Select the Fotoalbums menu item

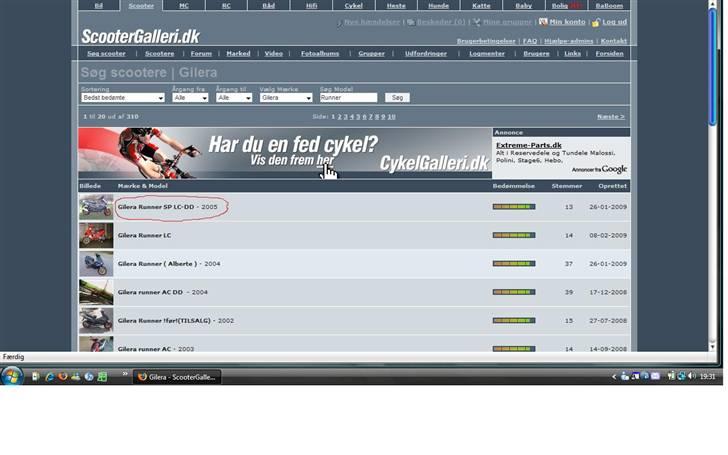coord(320,53)
